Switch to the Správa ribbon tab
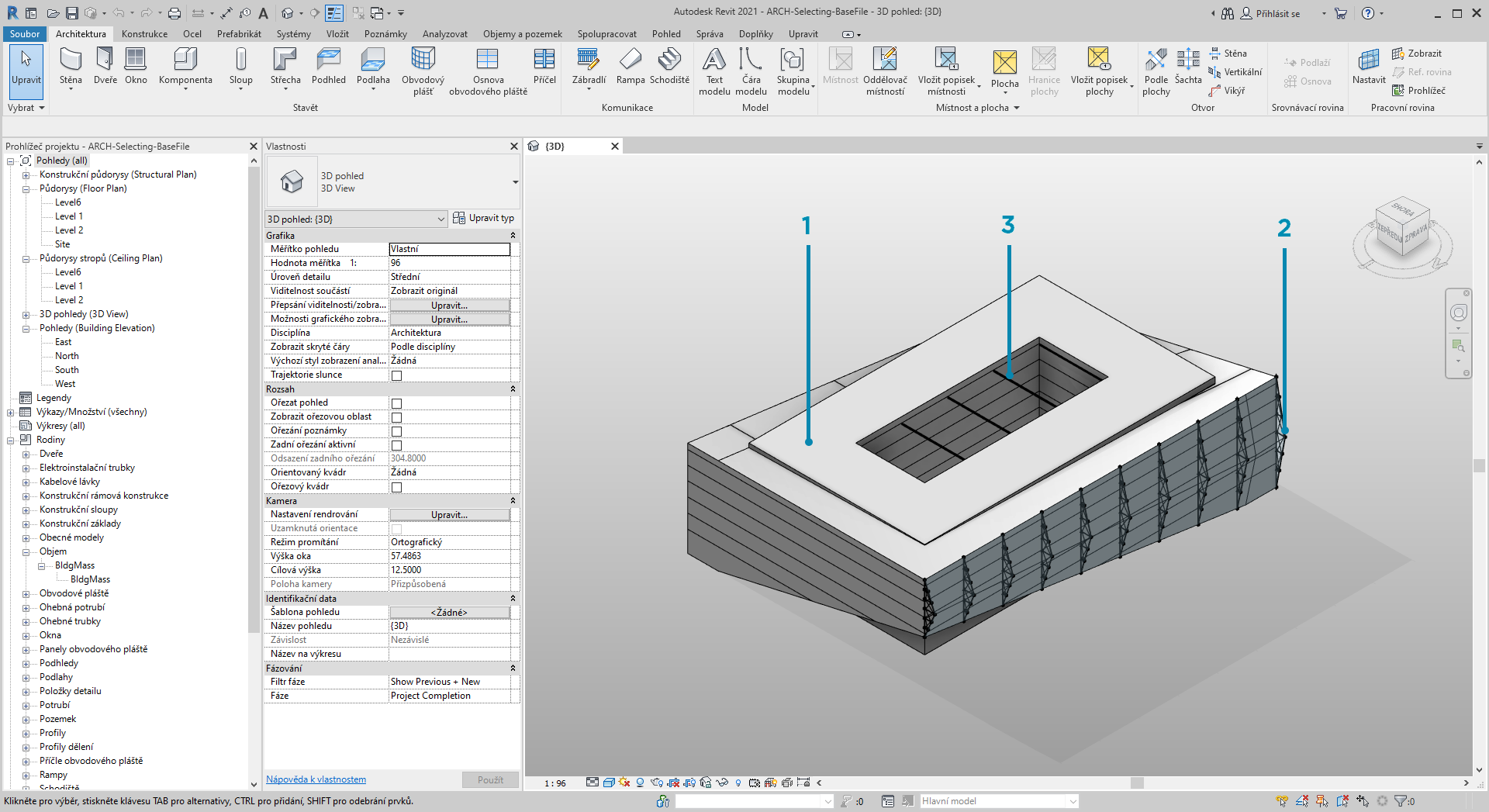1489x812 pixels. 710,34
